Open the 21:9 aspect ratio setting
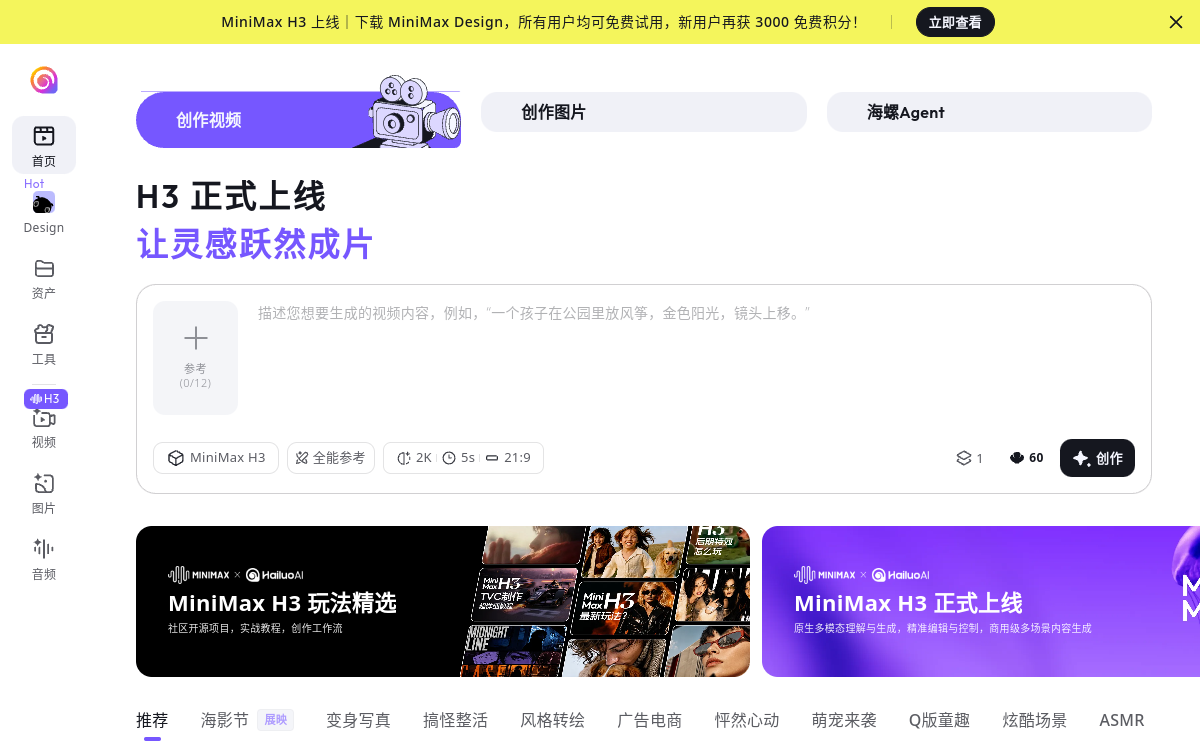Viewport: 1200px width, 750px height. [509, 458]
